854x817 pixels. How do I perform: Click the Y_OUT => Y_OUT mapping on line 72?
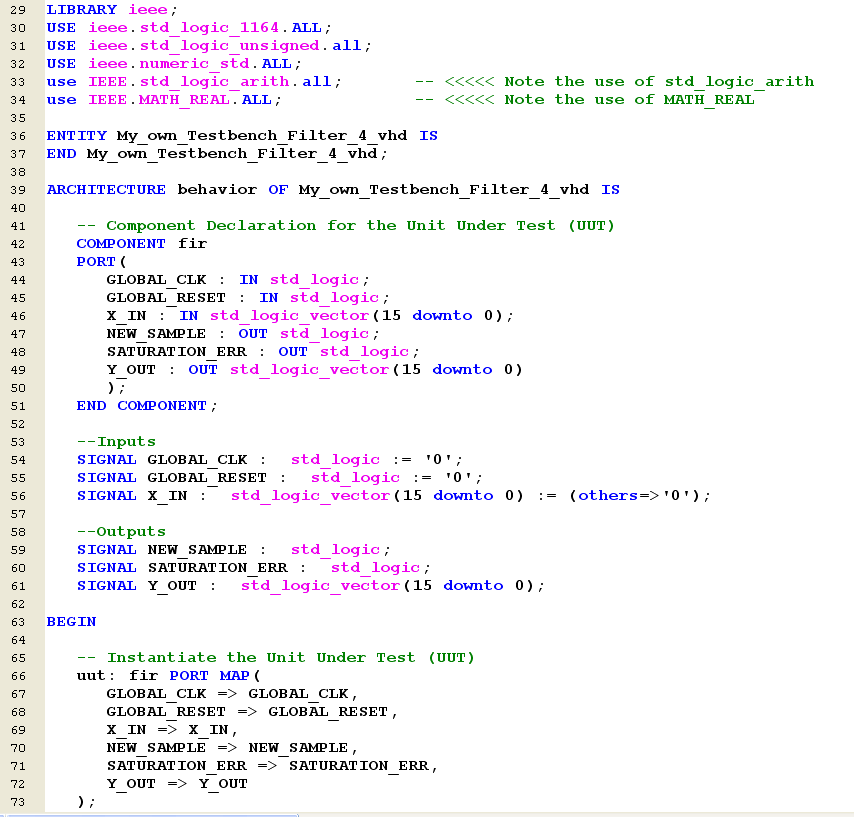click(177, 784)
